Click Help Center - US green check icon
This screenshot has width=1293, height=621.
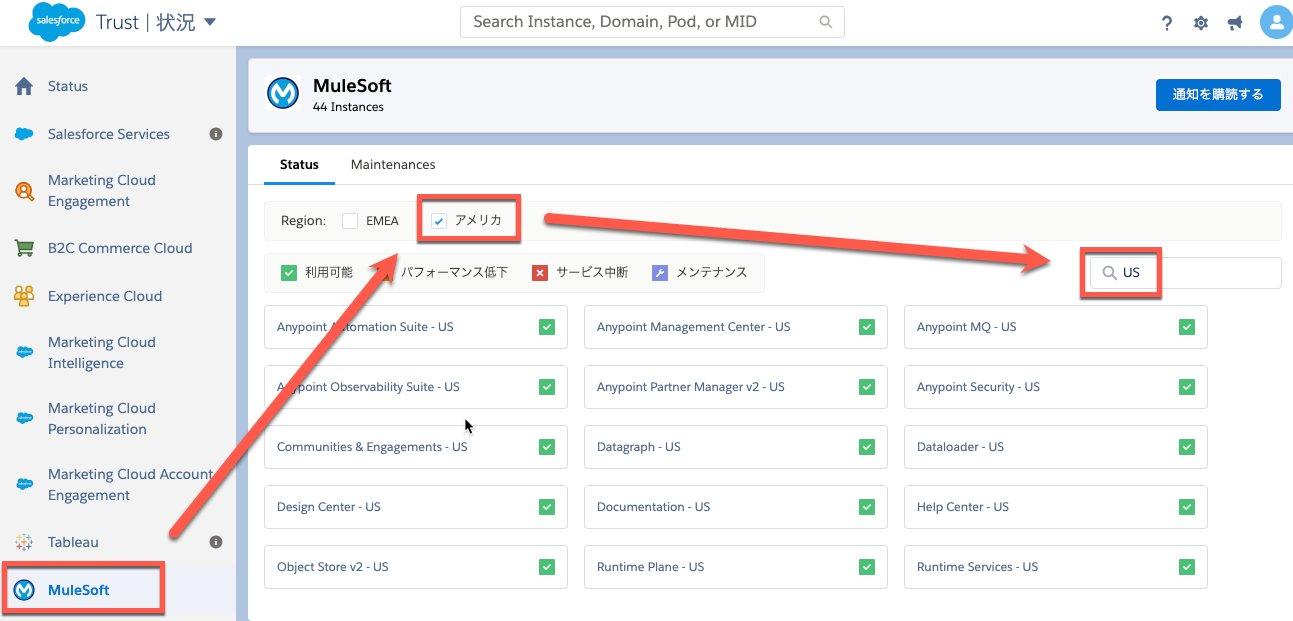(1187, 507)
